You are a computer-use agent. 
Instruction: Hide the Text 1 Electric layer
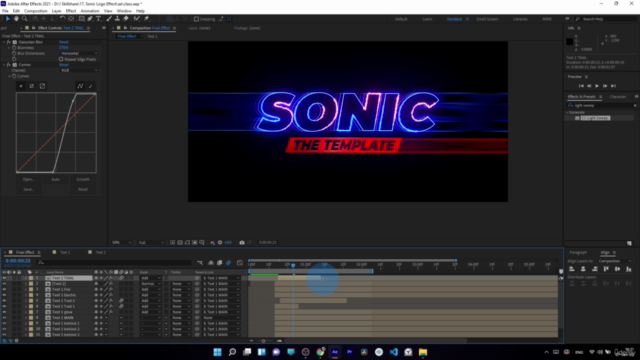4,295
